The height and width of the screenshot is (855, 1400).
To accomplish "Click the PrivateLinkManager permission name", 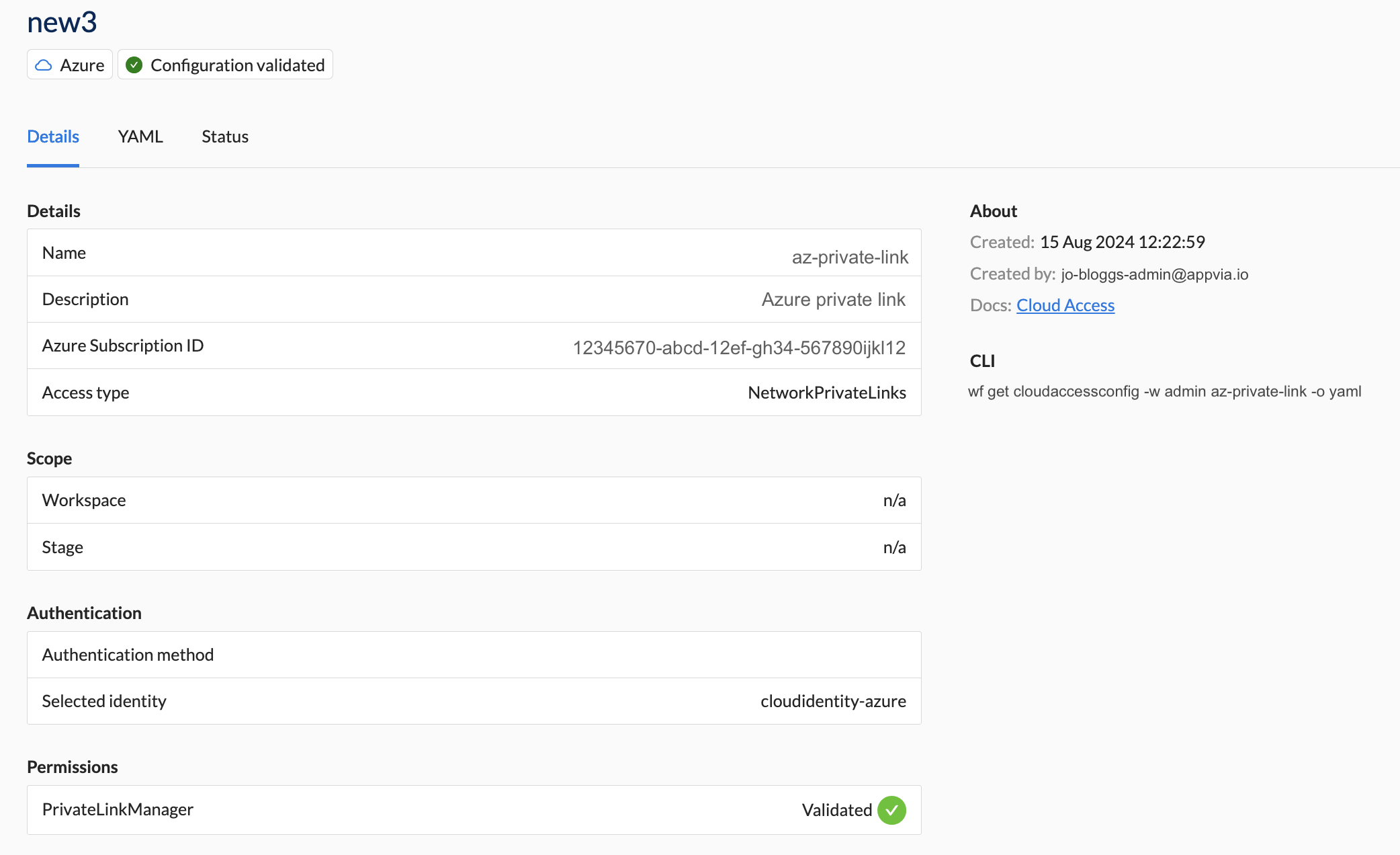I will 118,809.
